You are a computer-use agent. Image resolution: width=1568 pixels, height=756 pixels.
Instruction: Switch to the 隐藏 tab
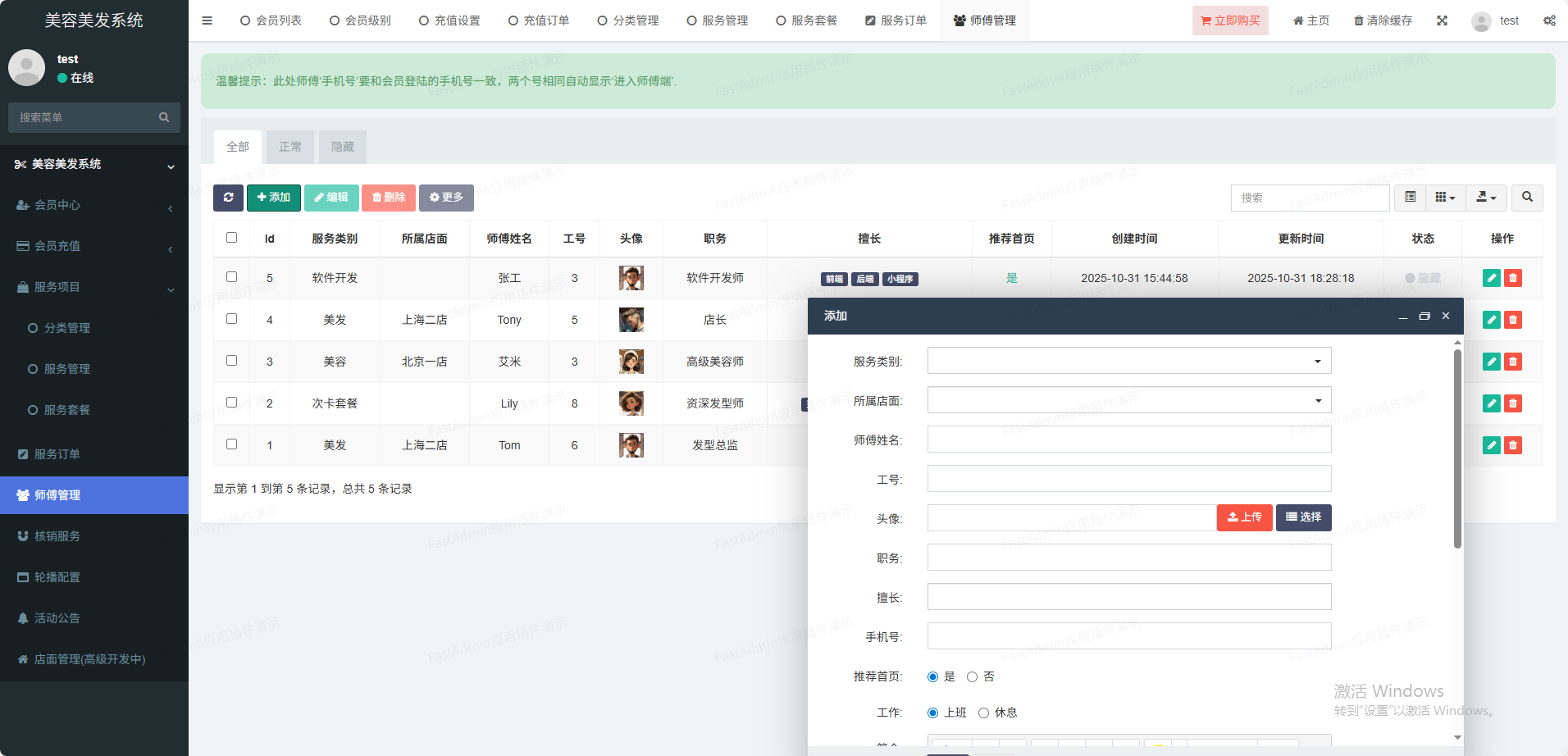[343, 147]
